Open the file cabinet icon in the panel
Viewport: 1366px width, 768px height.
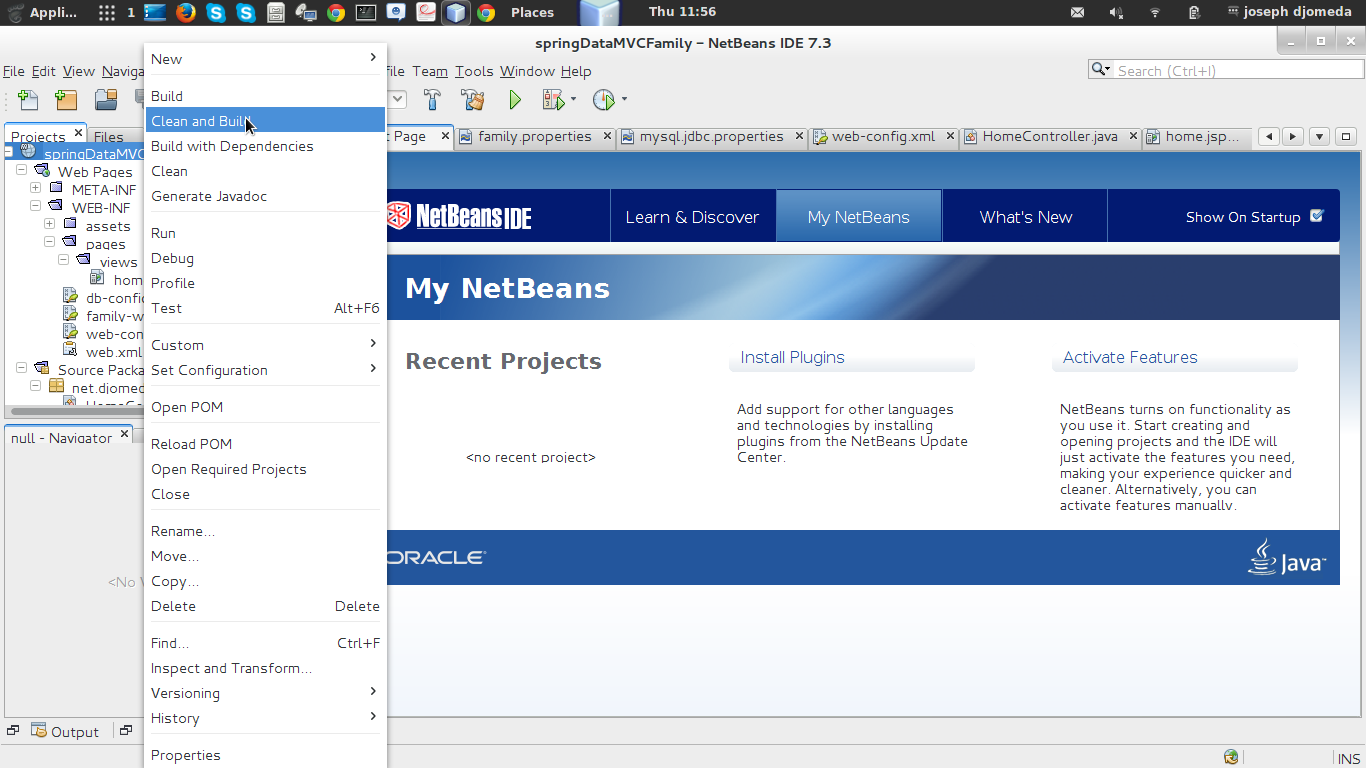point(276,13)
